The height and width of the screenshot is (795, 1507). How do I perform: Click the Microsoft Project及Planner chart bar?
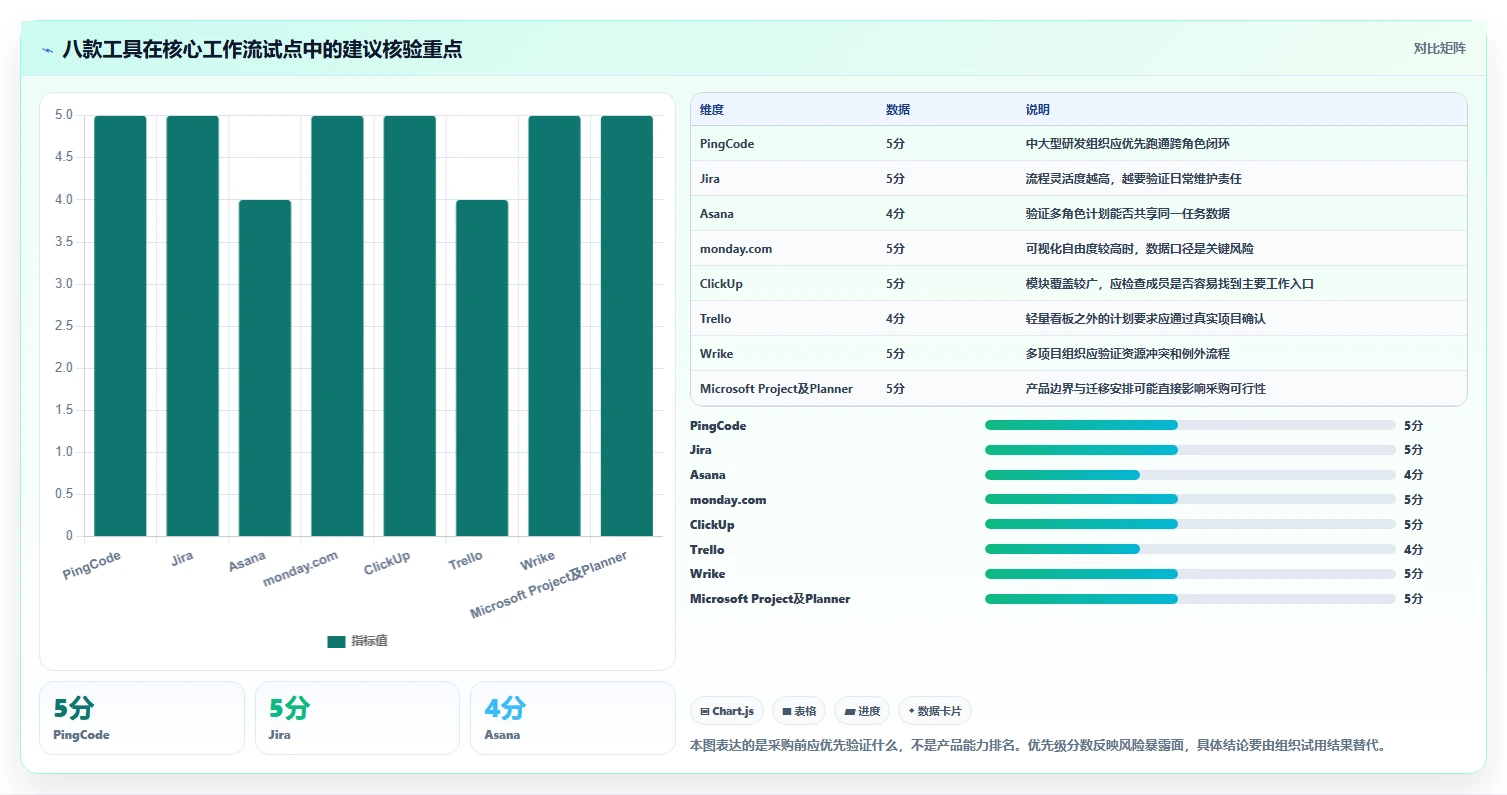pyautogui.click(x=626, y=326)
